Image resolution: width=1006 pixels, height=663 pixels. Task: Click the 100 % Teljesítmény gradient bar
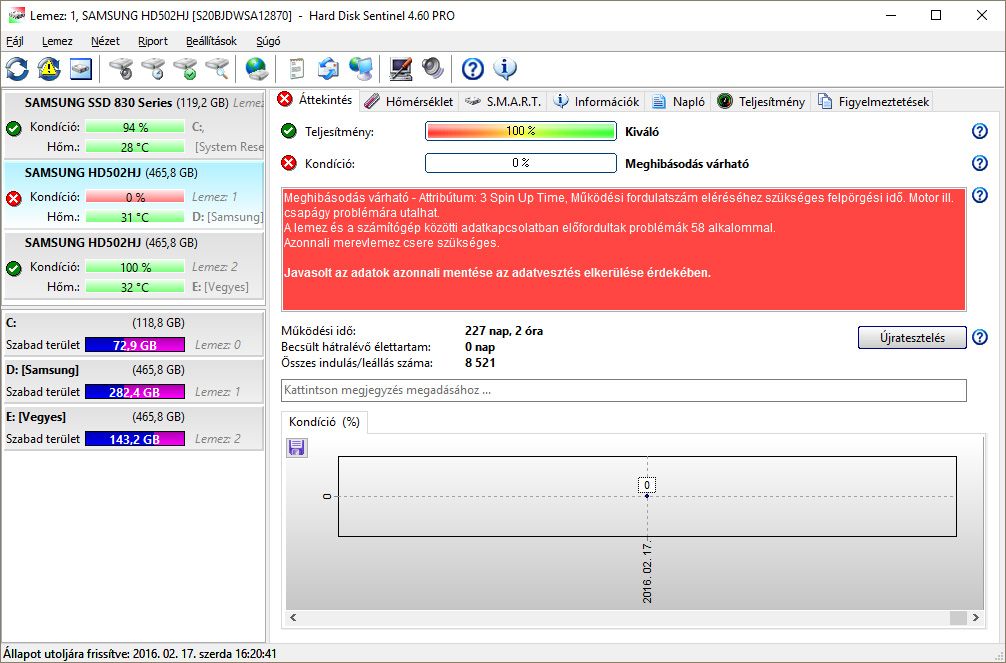[x=520, y=131]
